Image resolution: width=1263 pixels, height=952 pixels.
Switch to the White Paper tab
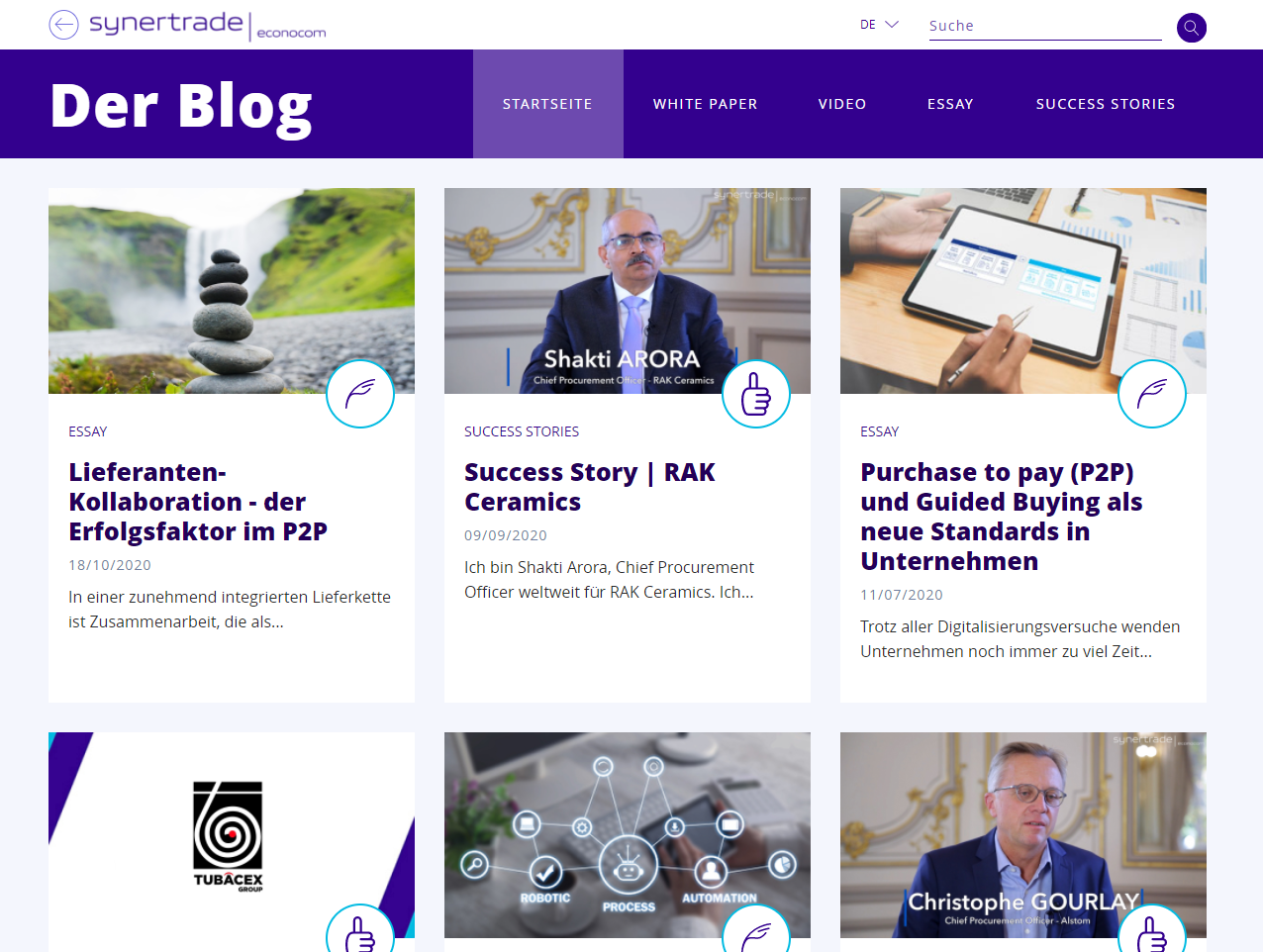point(705,104)
